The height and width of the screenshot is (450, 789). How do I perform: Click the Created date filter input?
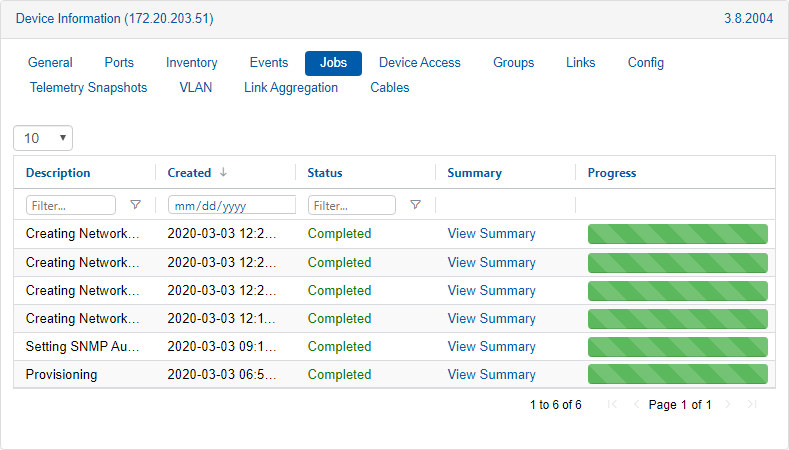pyautogui.click(x=231, y=205)
